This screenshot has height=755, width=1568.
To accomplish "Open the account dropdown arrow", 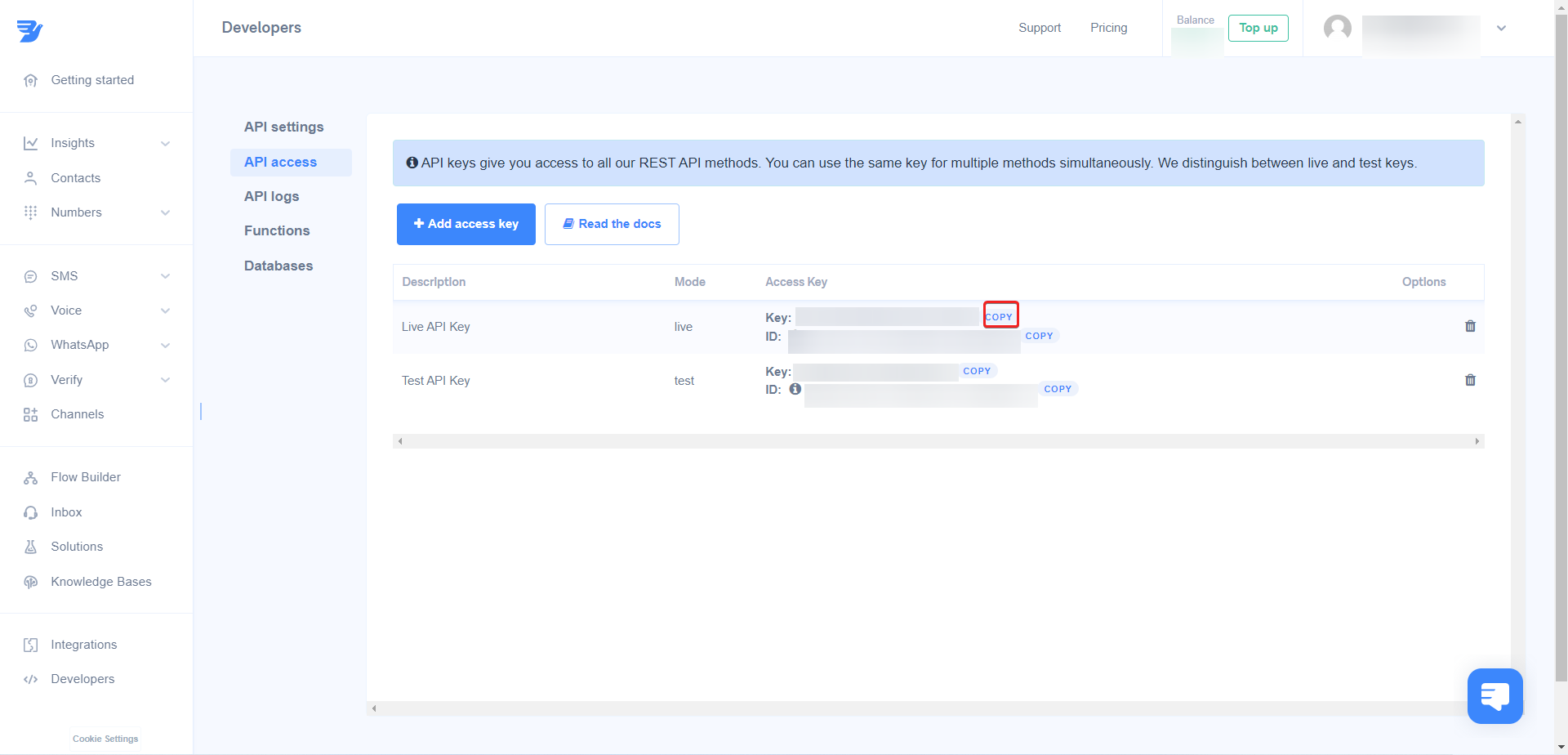I will (1501, 28).
